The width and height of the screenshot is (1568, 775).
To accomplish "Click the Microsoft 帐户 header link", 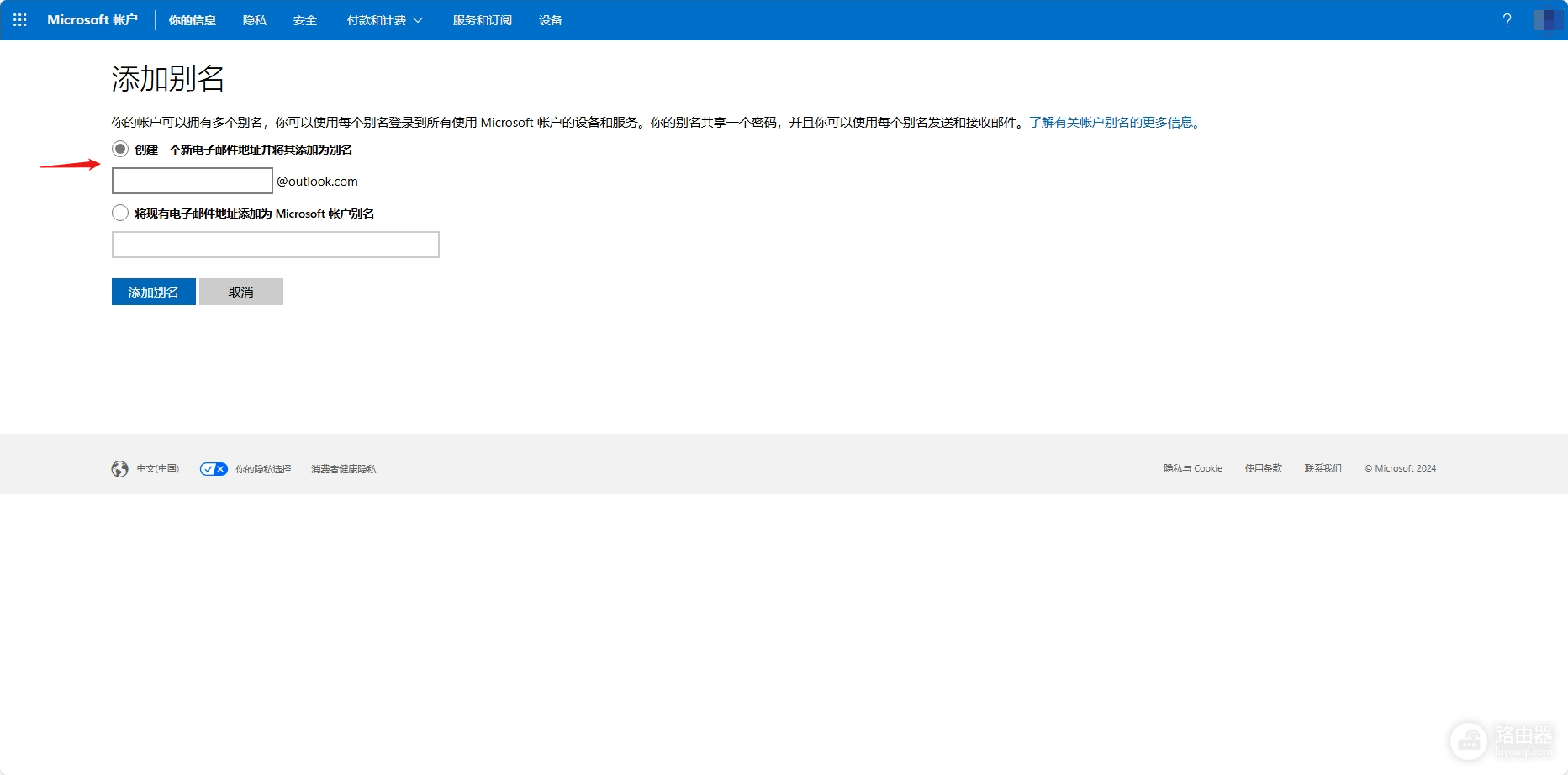I will click(x=92, y=20).
